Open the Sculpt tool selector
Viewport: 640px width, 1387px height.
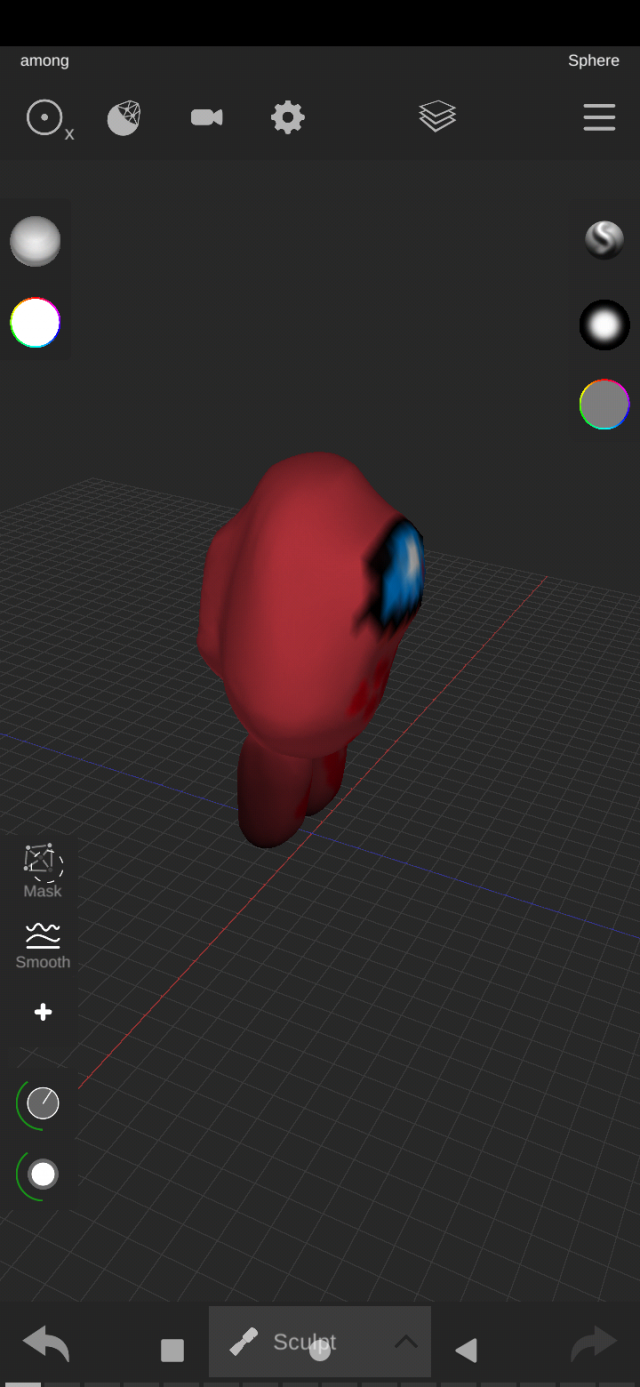click(x=290, y=1342)
